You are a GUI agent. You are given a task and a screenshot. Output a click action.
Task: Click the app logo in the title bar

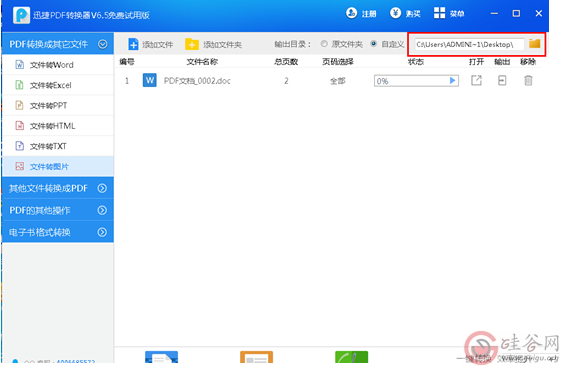point(21,15)
